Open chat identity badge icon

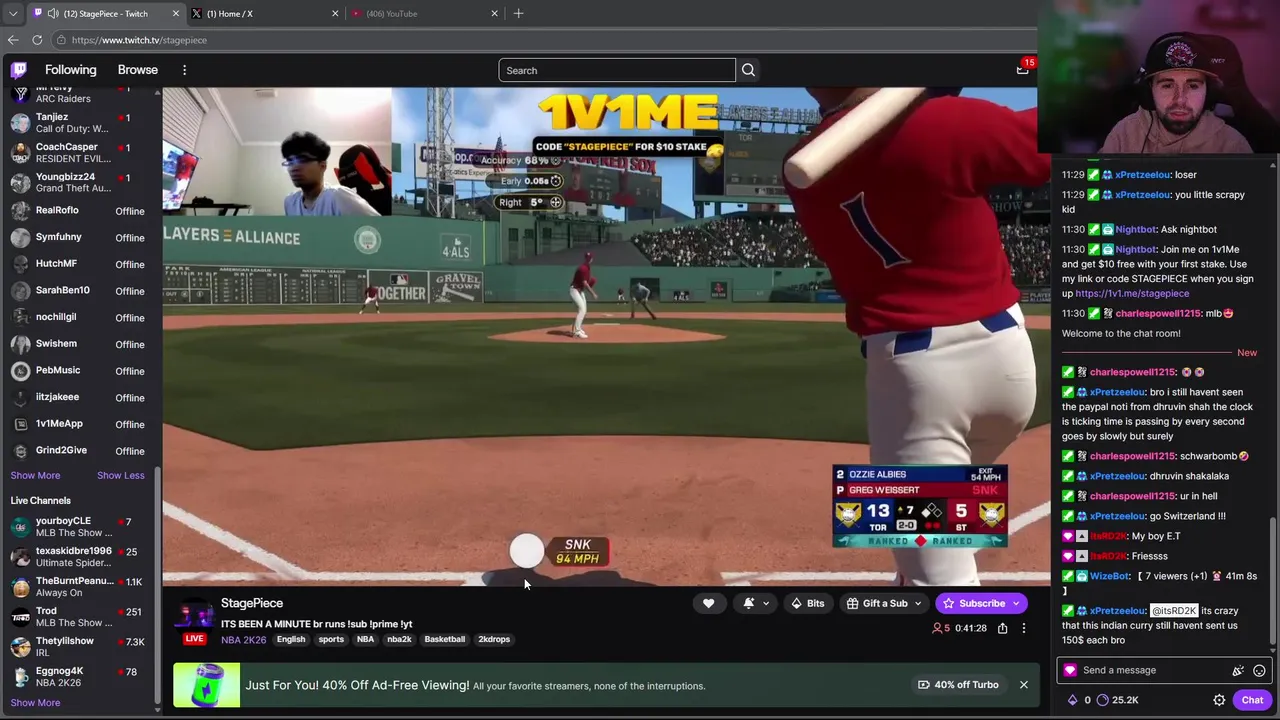click(1070, 670)
